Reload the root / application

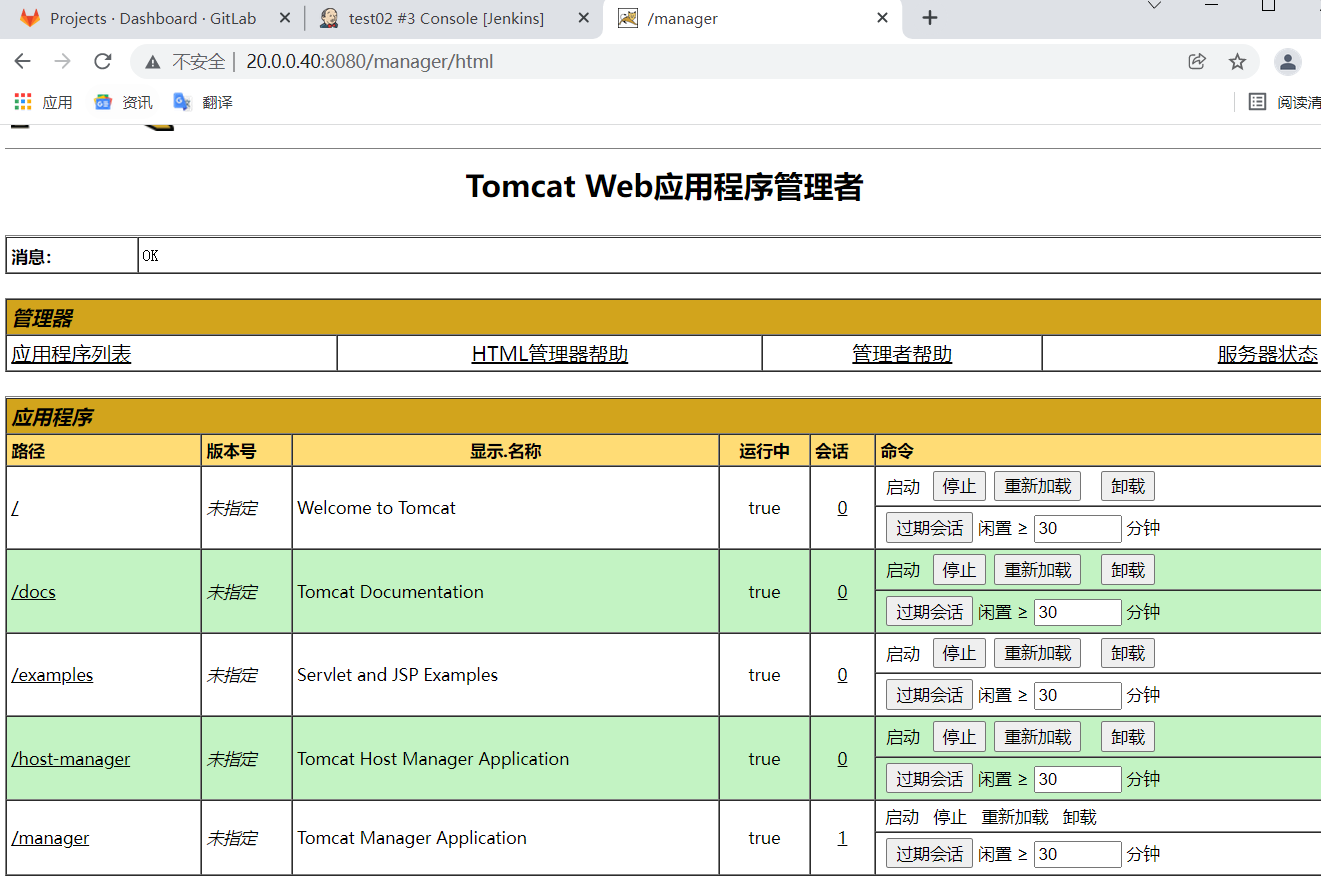[1037, 487]
